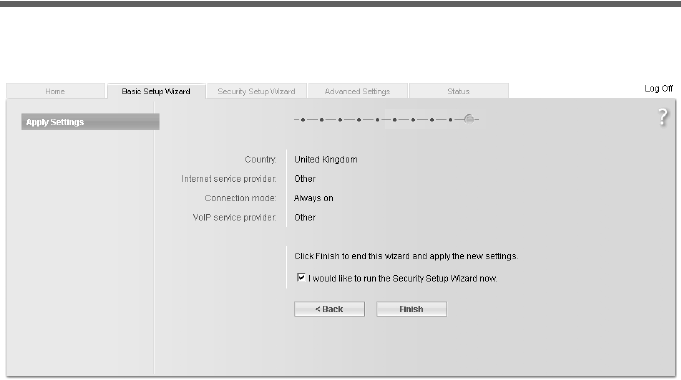
Task: Open the help question mark icon
Action: pyautogui.click(x=663, y=117)
